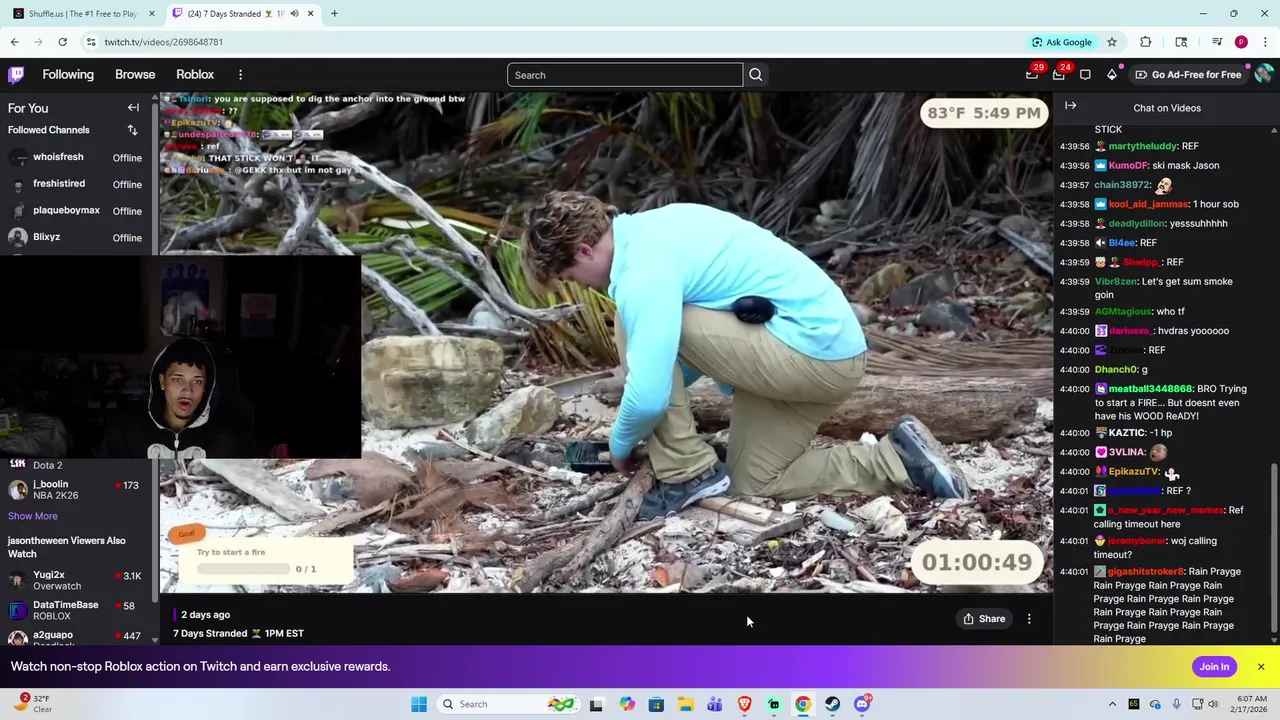Collapse the chat panel arrow
The width and height of the screenshot is (1280, 720).
[1071, 106]
